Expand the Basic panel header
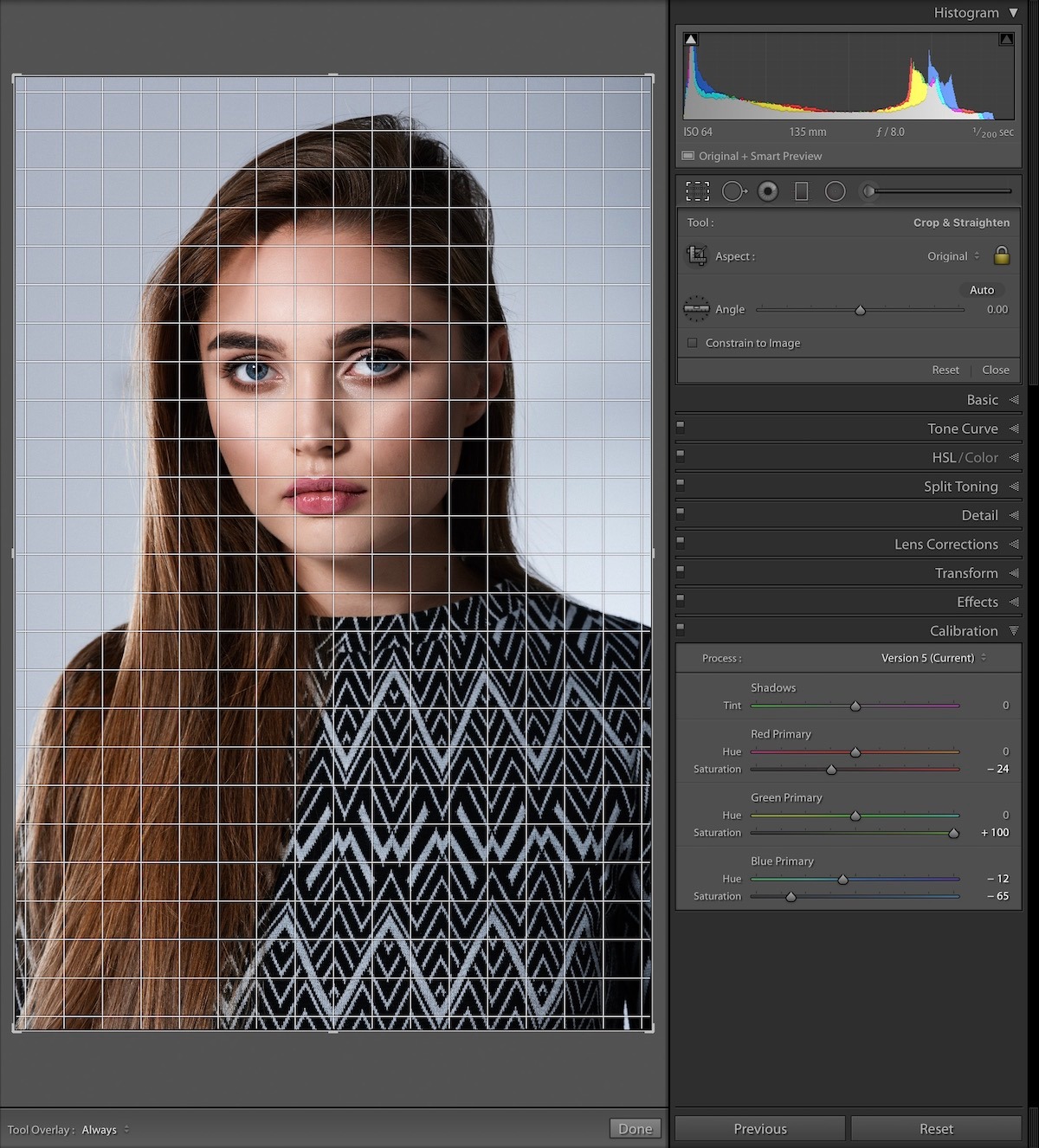Image resolution: width=1039 pixels, height=1148 pixels. pos(982,400)
